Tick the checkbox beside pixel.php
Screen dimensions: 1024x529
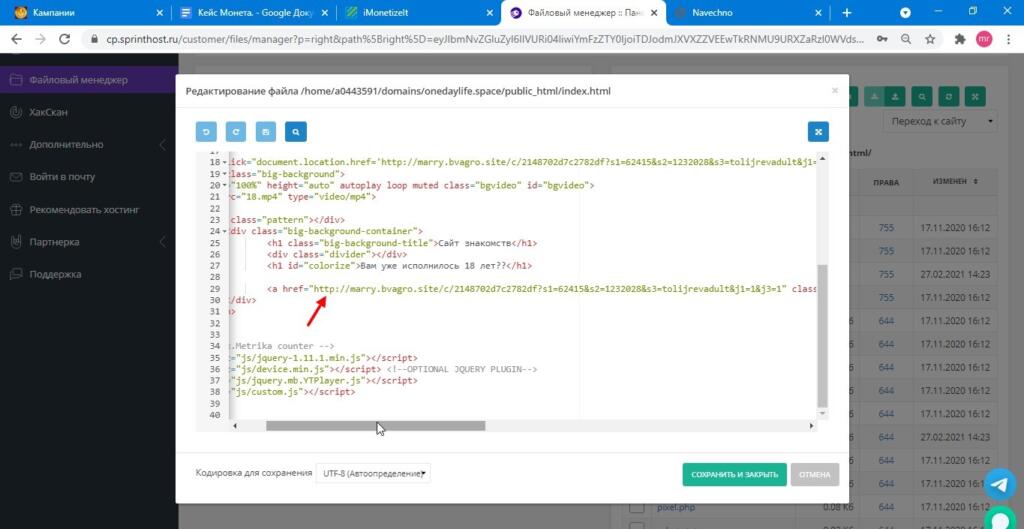[x=636, y=508]
